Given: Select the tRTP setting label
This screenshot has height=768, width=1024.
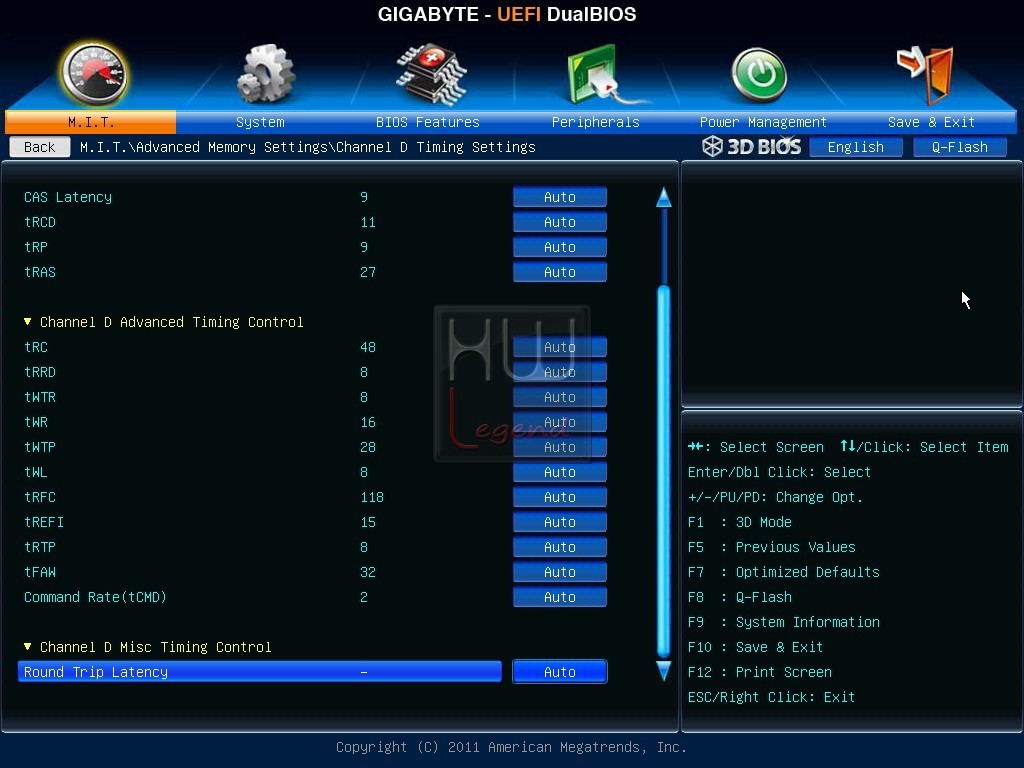Looking at the screenshot, I should pos(40,547).
